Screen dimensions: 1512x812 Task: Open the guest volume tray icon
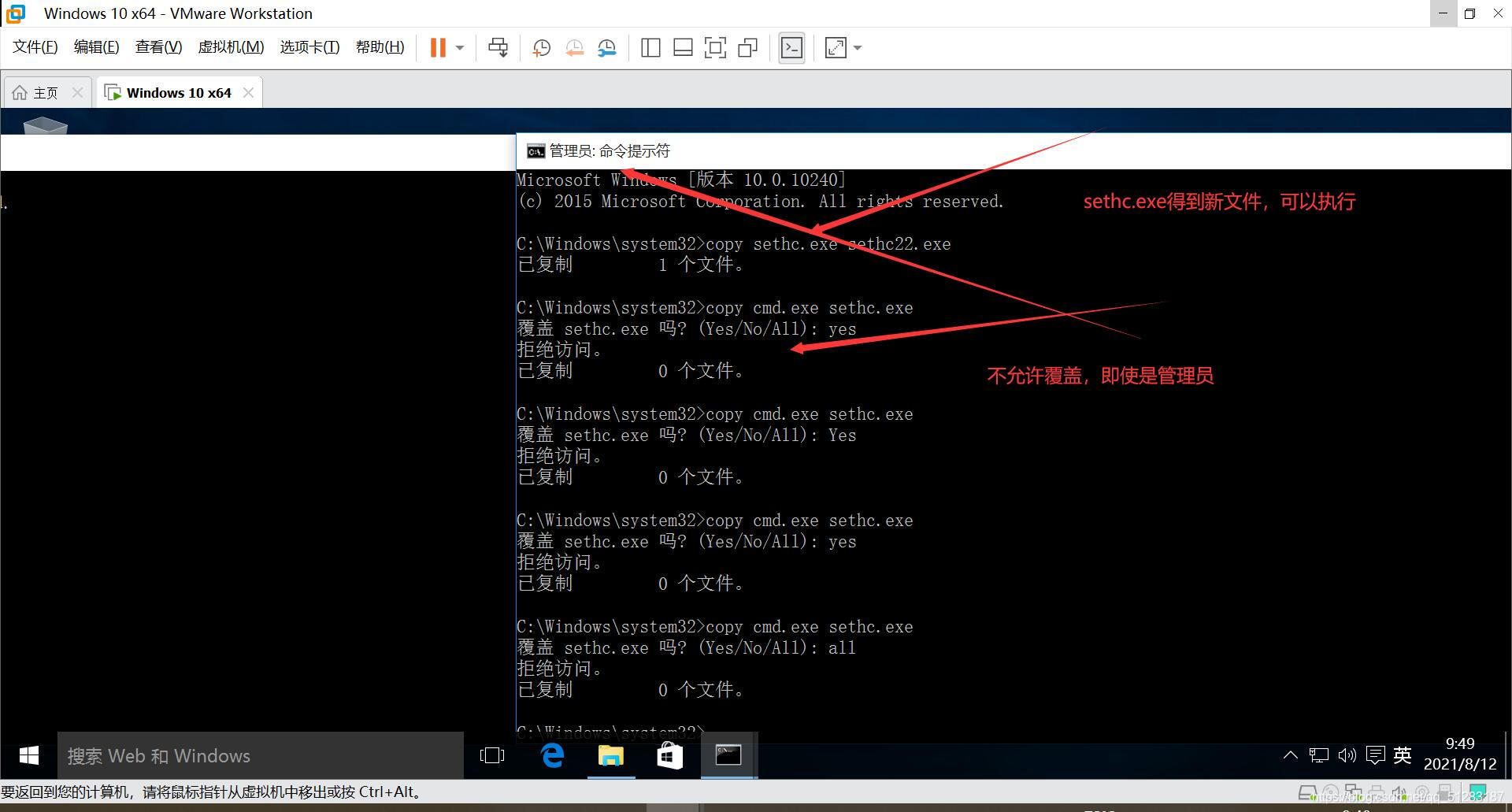tap(1347, 756)
